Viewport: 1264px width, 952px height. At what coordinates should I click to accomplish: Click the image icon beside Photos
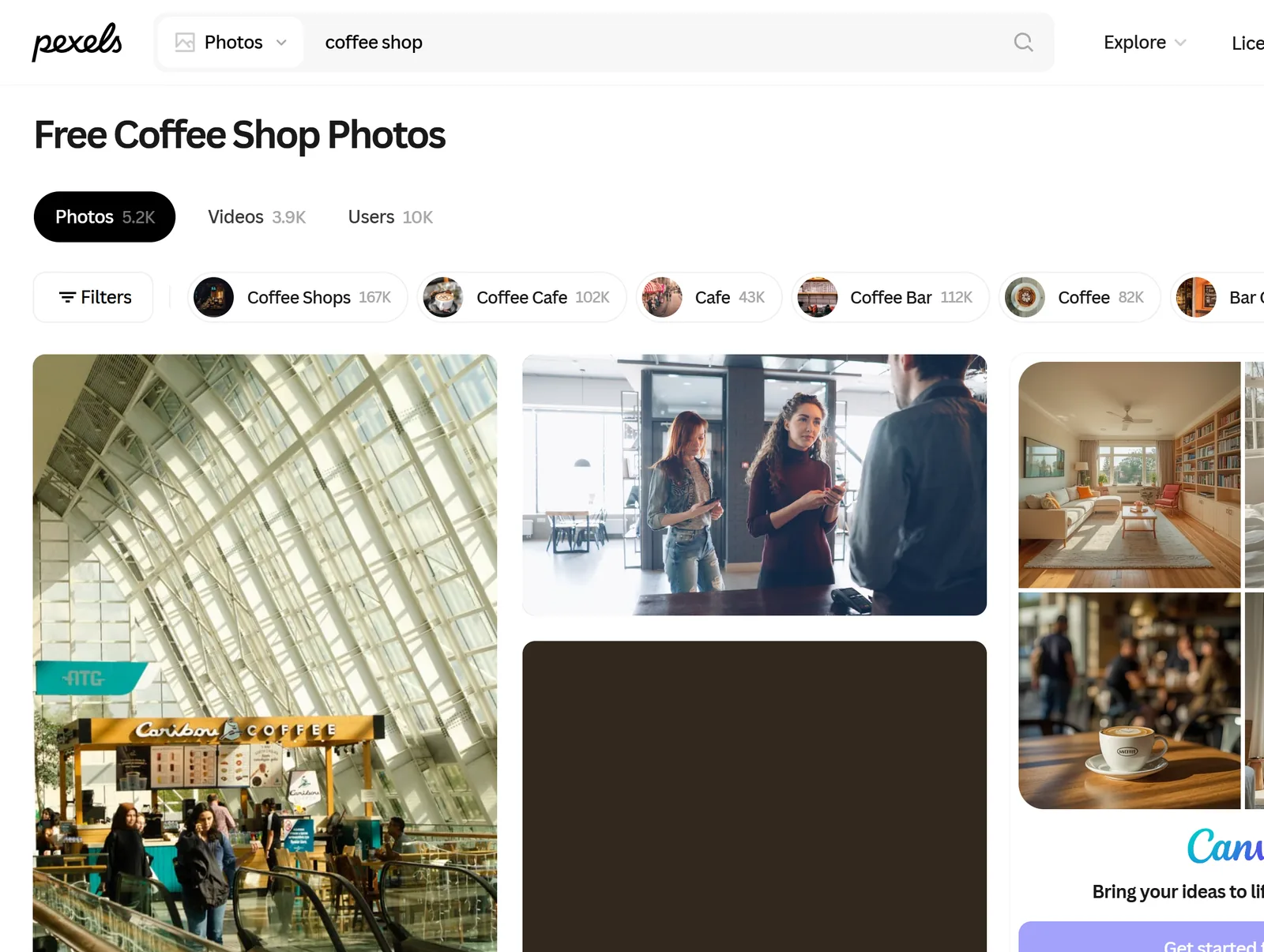click(185, 42)
